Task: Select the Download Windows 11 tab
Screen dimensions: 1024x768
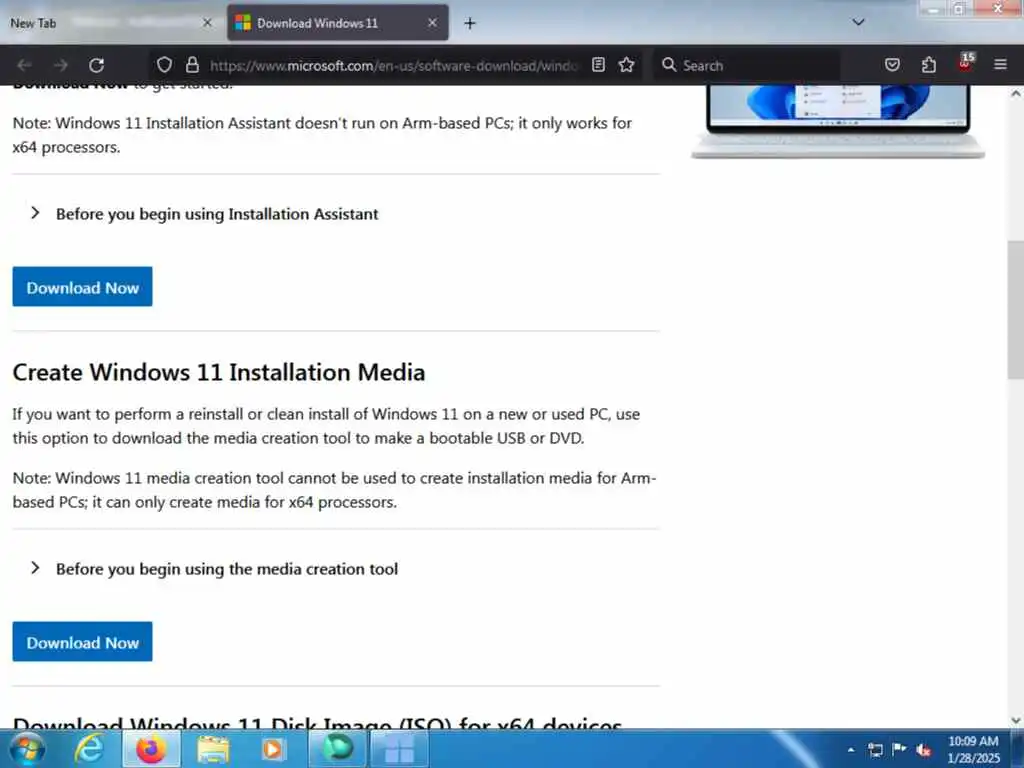Action: pos(338,23)
